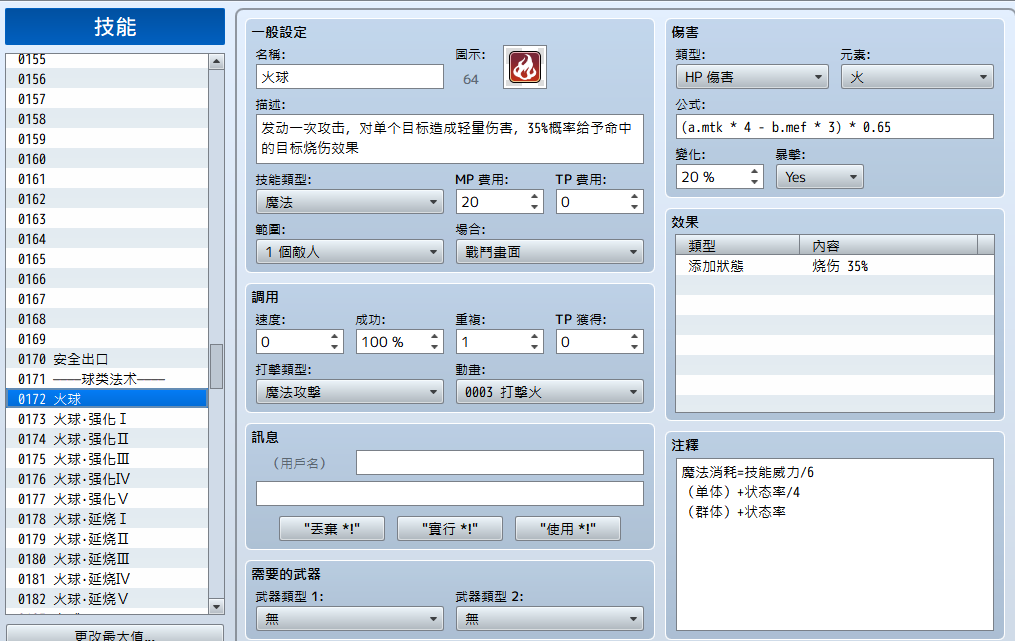This screenshot has width=1015, height=641.
Task: Select skill 0171 球类法术 separator
Action: pyautogui.click(x=107, y=379)
